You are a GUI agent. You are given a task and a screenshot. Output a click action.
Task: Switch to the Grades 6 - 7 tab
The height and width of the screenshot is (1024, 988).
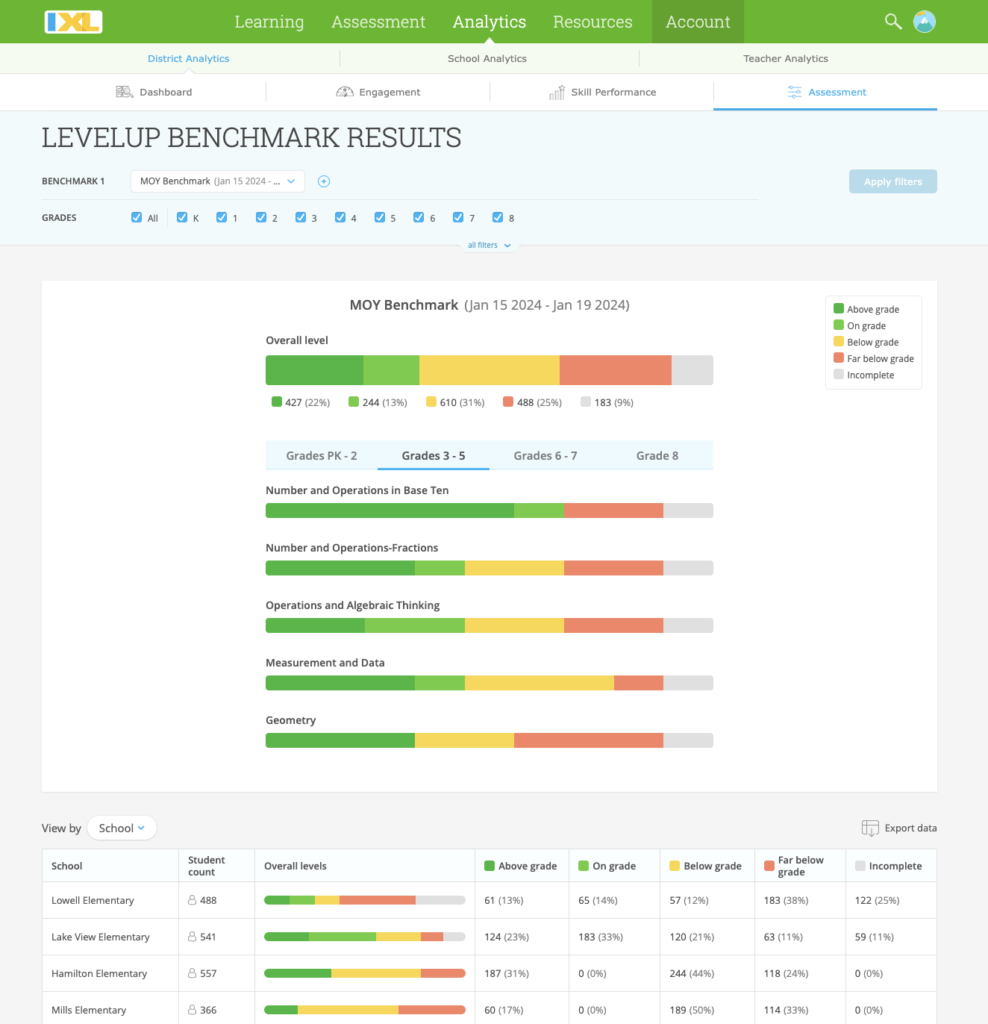pyautogui.click(x=545, y=455)
